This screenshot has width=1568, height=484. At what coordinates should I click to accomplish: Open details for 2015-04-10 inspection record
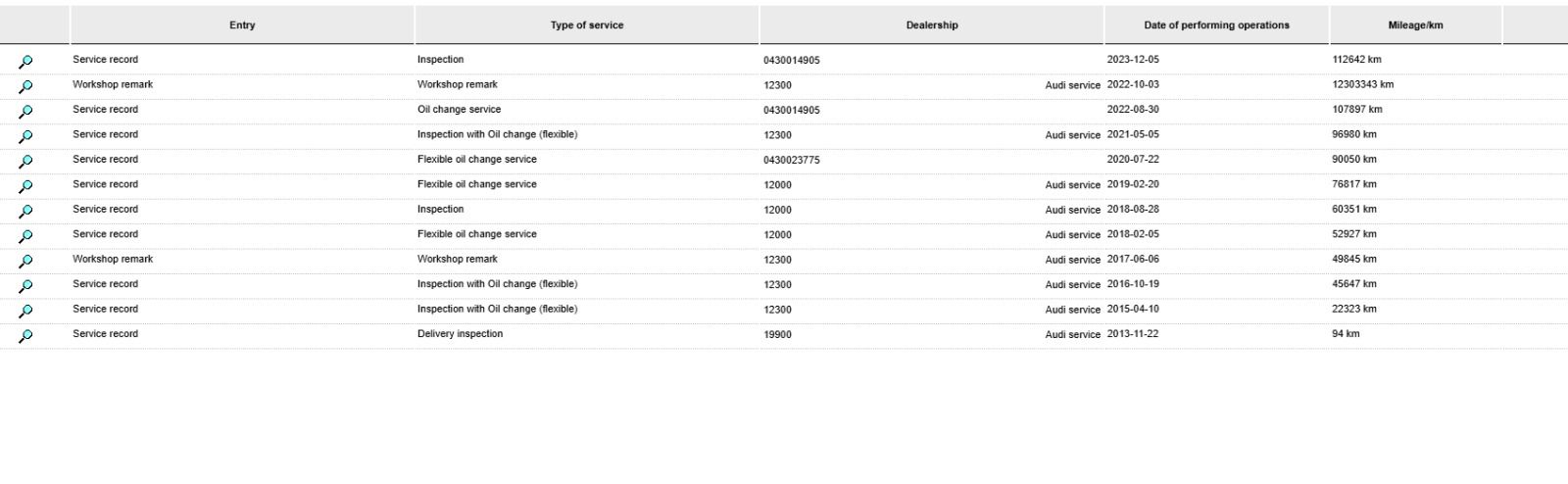25,312
